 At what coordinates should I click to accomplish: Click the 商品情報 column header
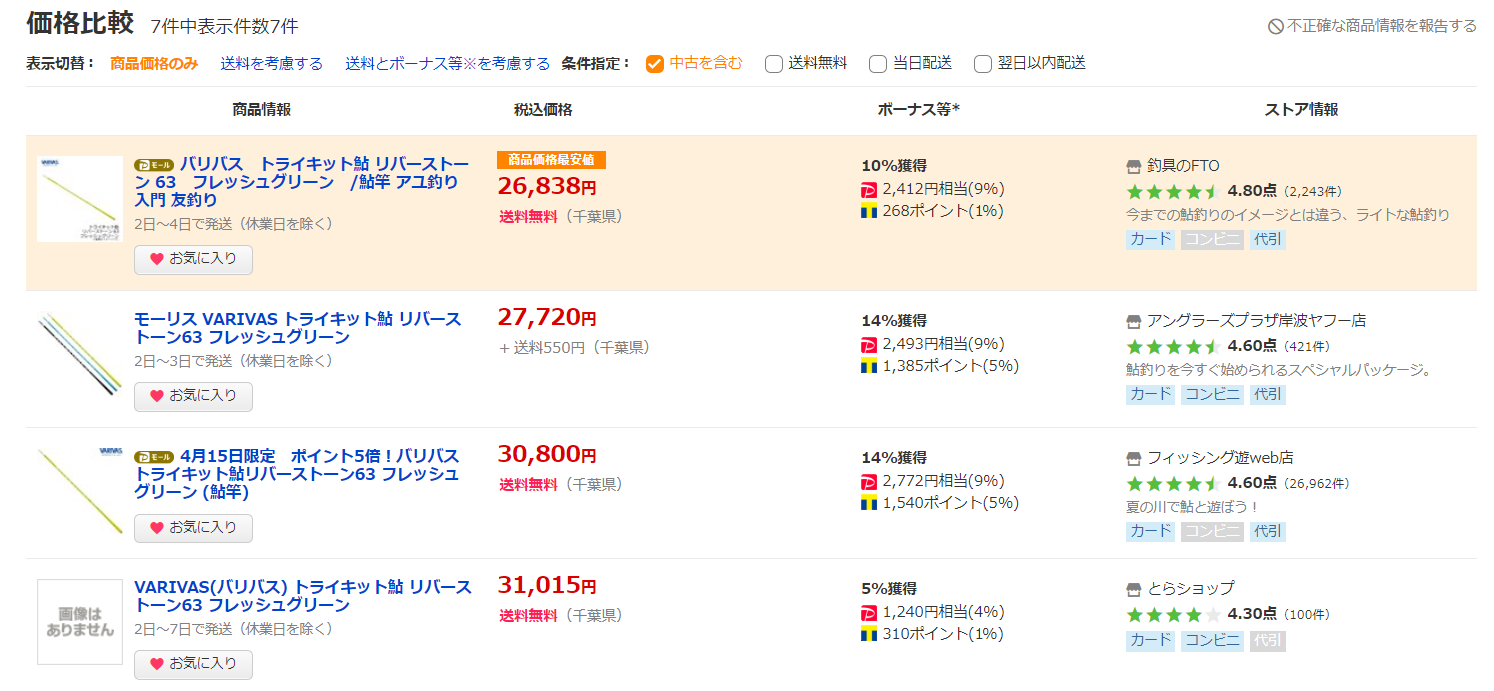[262, 110]
